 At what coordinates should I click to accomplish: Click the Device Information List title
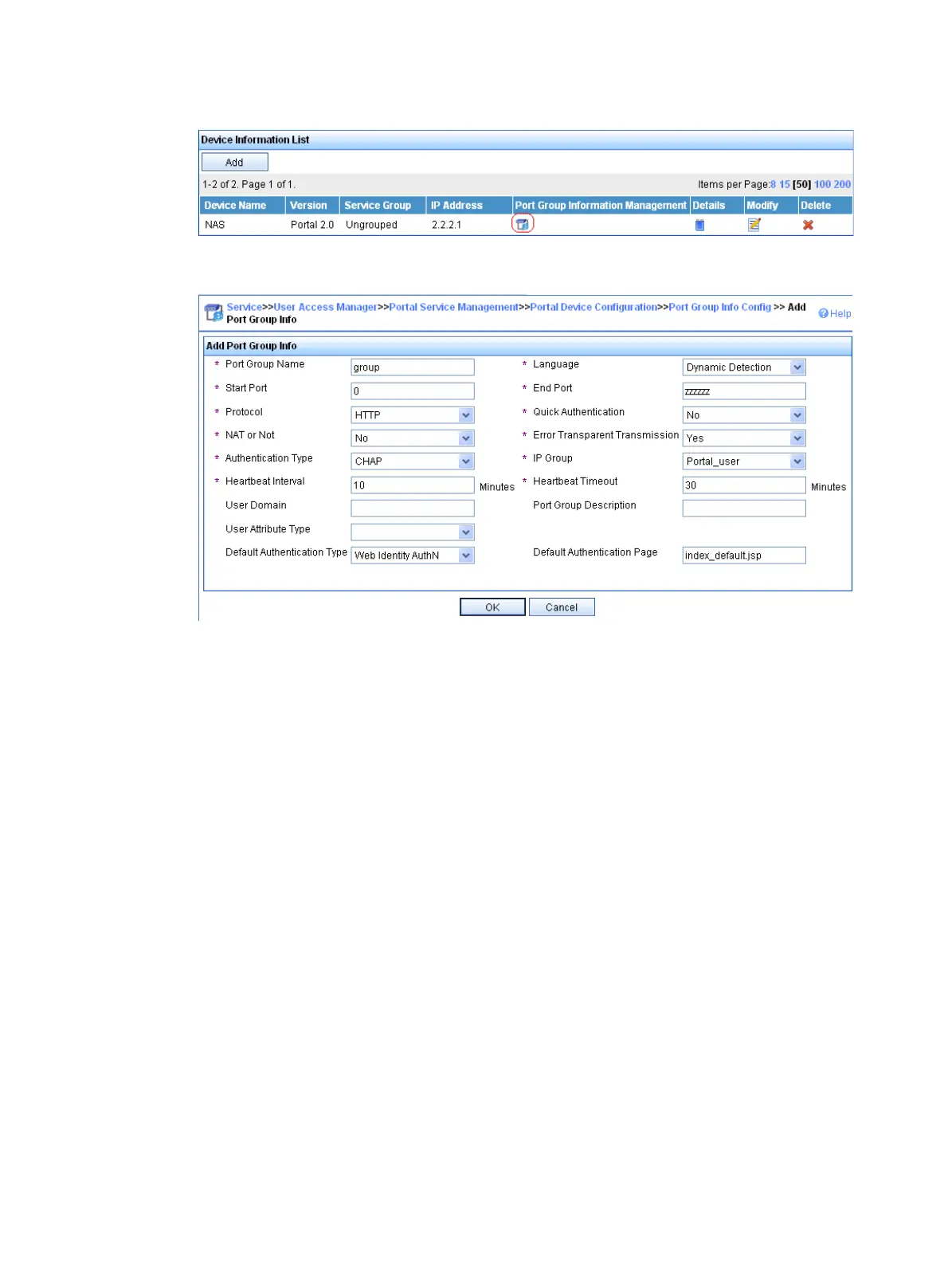tap(255, 140)
